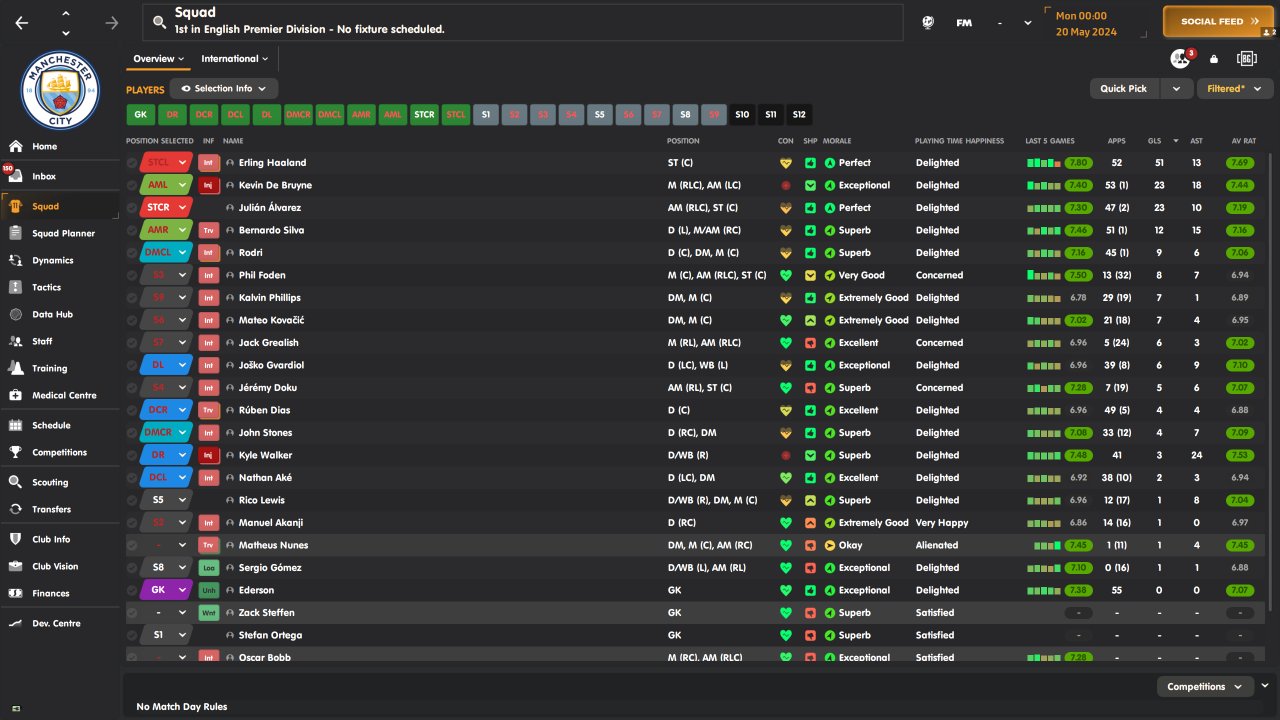Click the padlock icon near the top right
This screenshot has height=720, width=1280.
pyautogui.click(x=1214, y=59)
